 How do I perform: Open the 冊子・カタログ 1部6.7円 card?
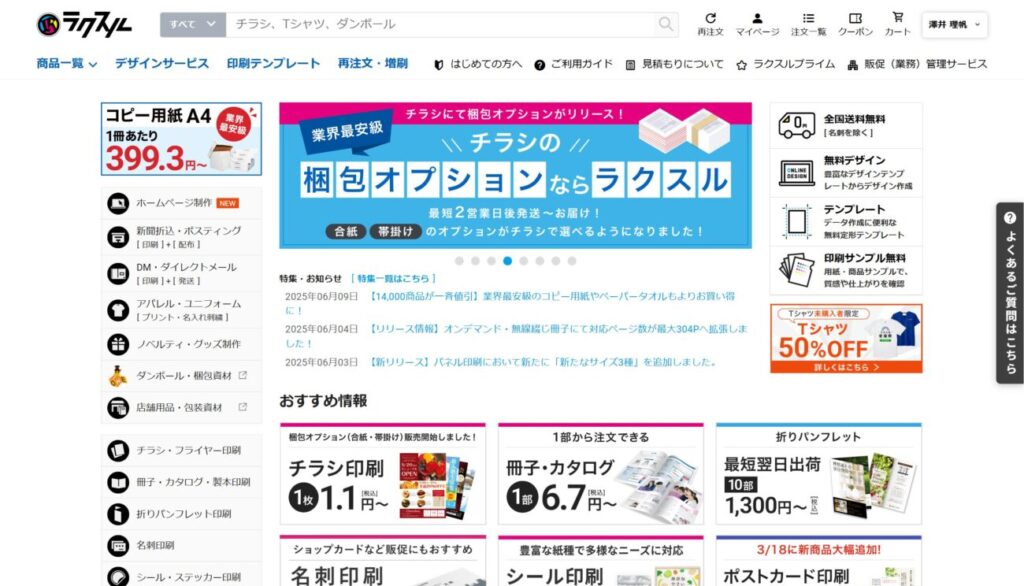[x=601, y=474]
